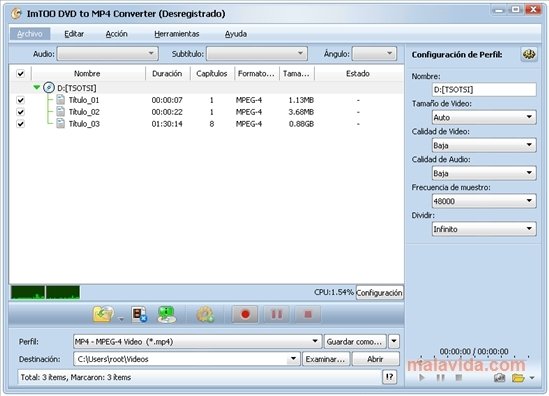549x396 pixels.
Task: Collapse the D:[TSOTSI] tree node
Action: pos(37,88)
